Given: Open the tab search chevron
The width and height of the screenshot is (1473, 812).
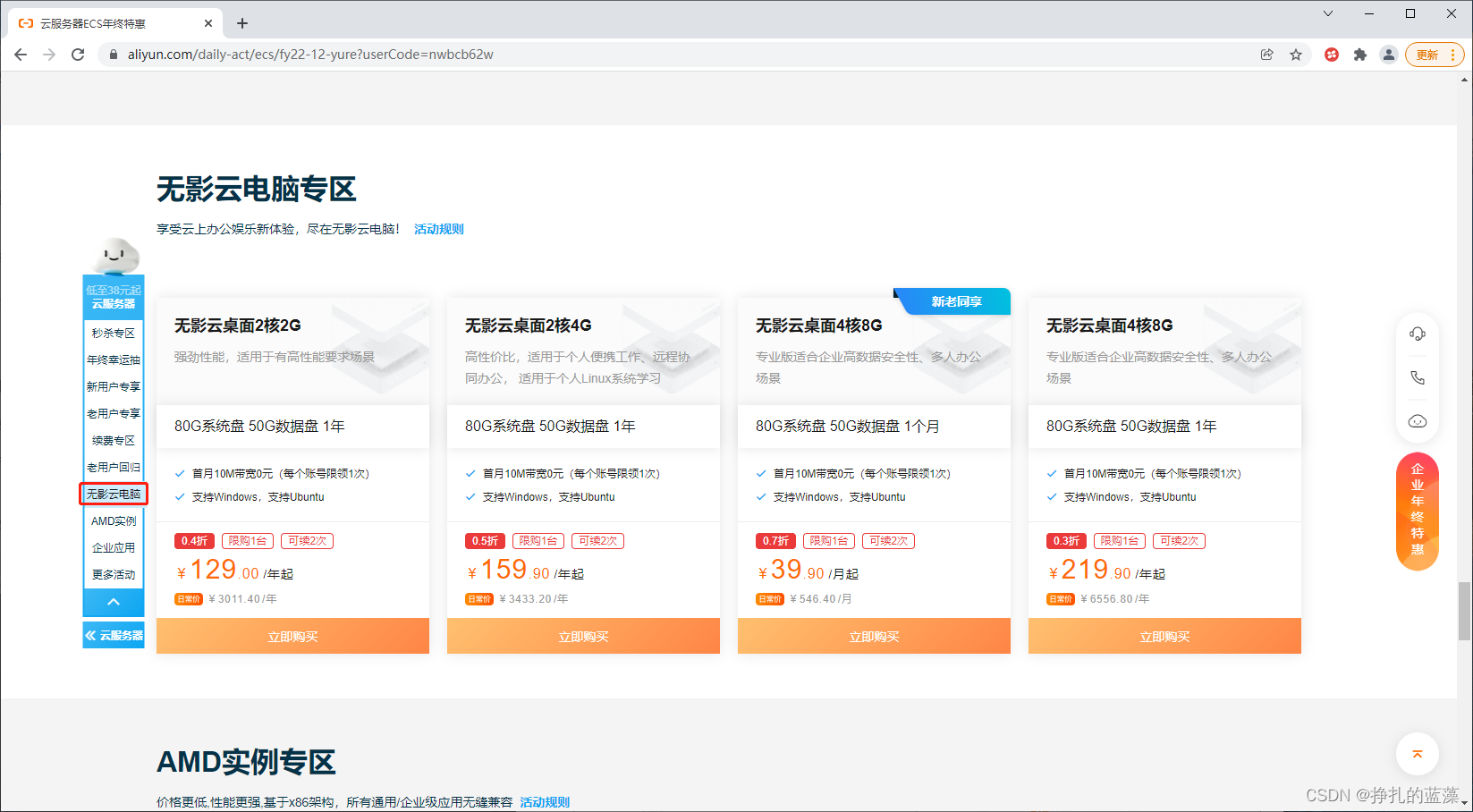Looking at the screenshot, I should tap(1328, 13).
